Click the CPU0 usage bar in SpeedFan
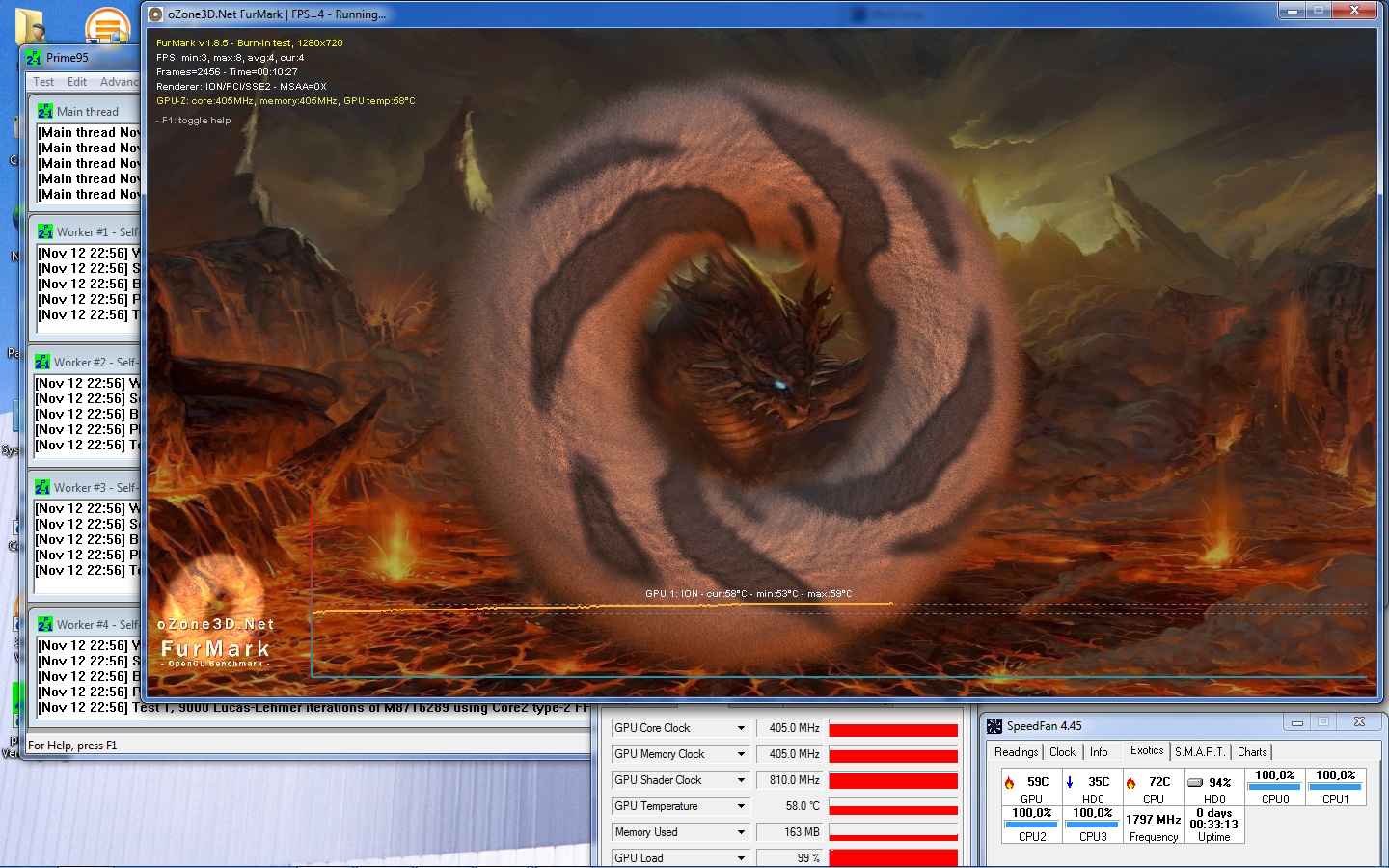Image resolution: width=1389 pixels, height=868 pixels. coord(1274,787)
